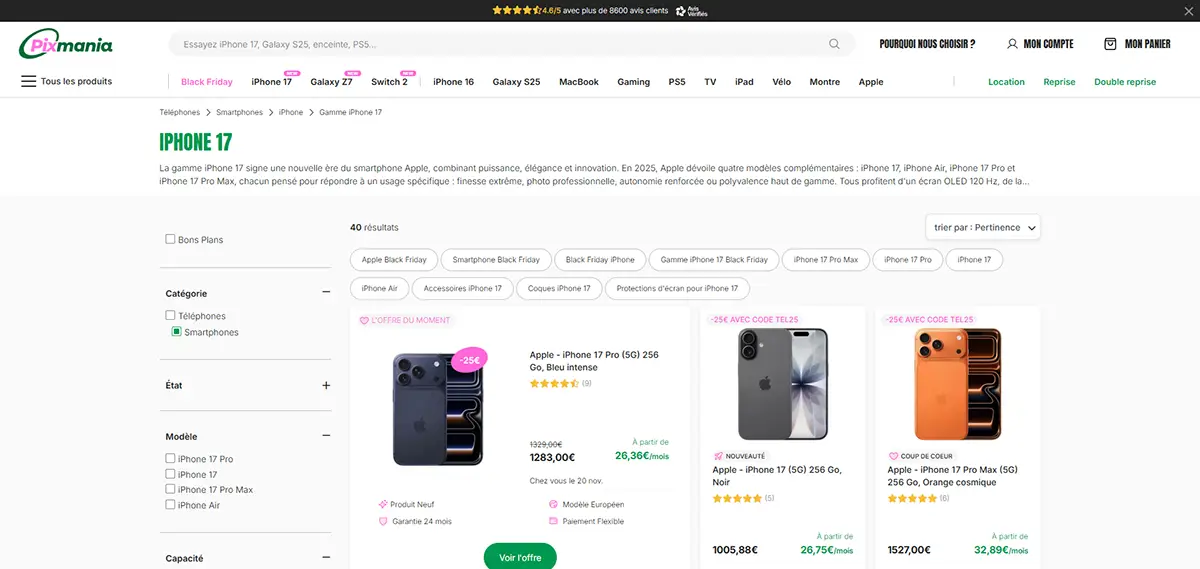Open the Mon Compte user icon

1012,44
